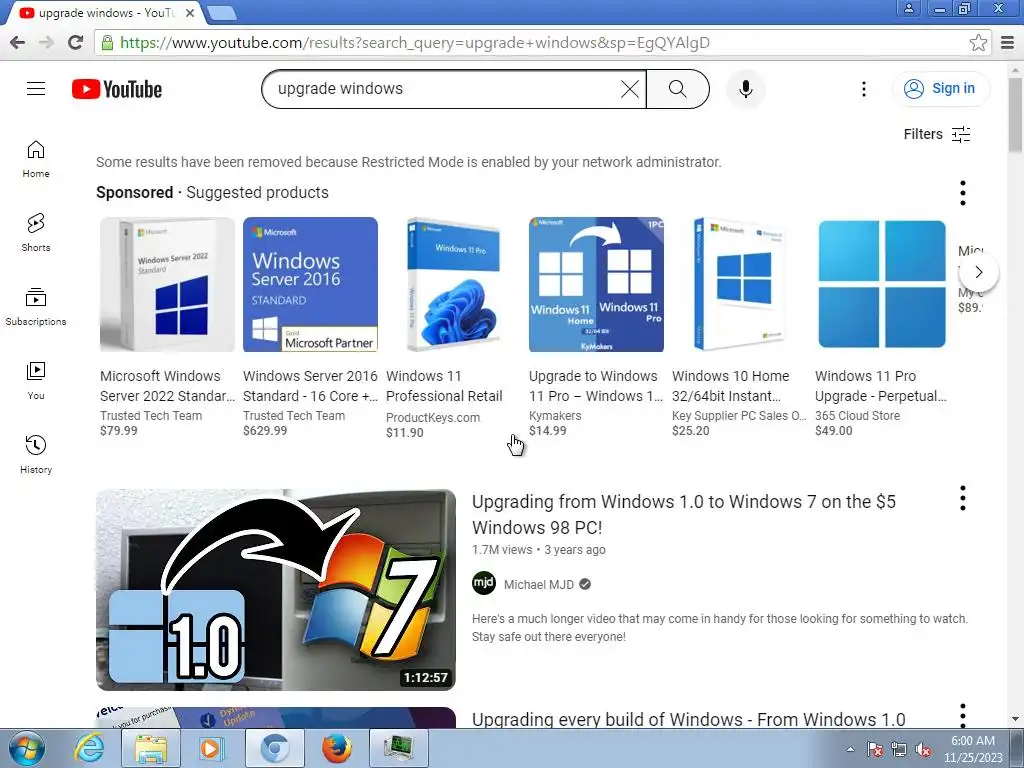
Task: Click the Windows 1.0 to 7 video thumbnail
Action: [x=276, y=590]
